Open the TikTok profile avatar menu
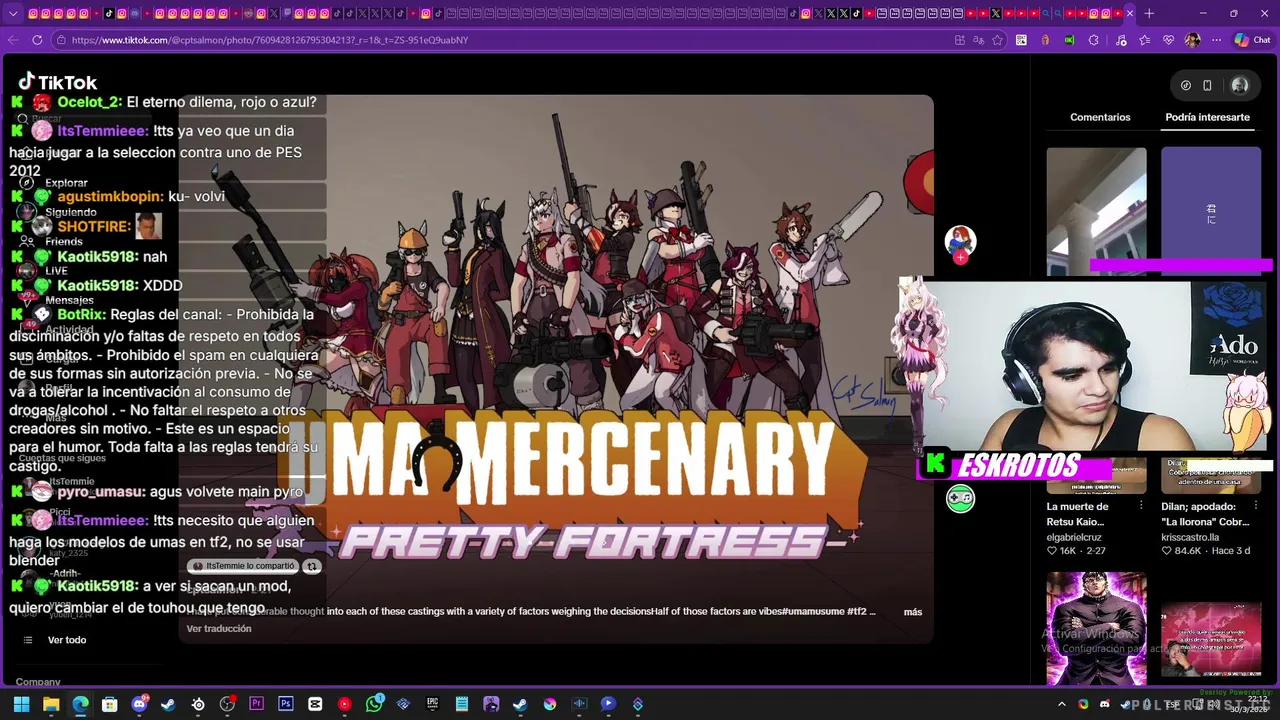 pos(1240,86)
